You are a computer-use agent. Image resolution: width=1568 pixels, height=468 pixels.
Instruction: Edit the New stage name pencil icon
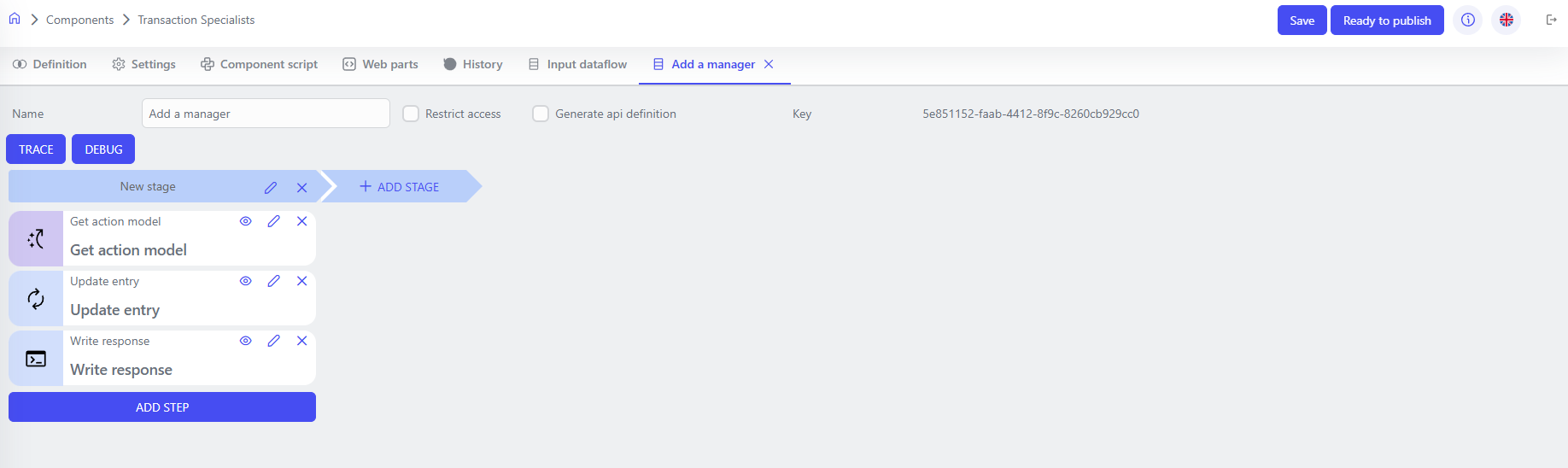(271, 188)
